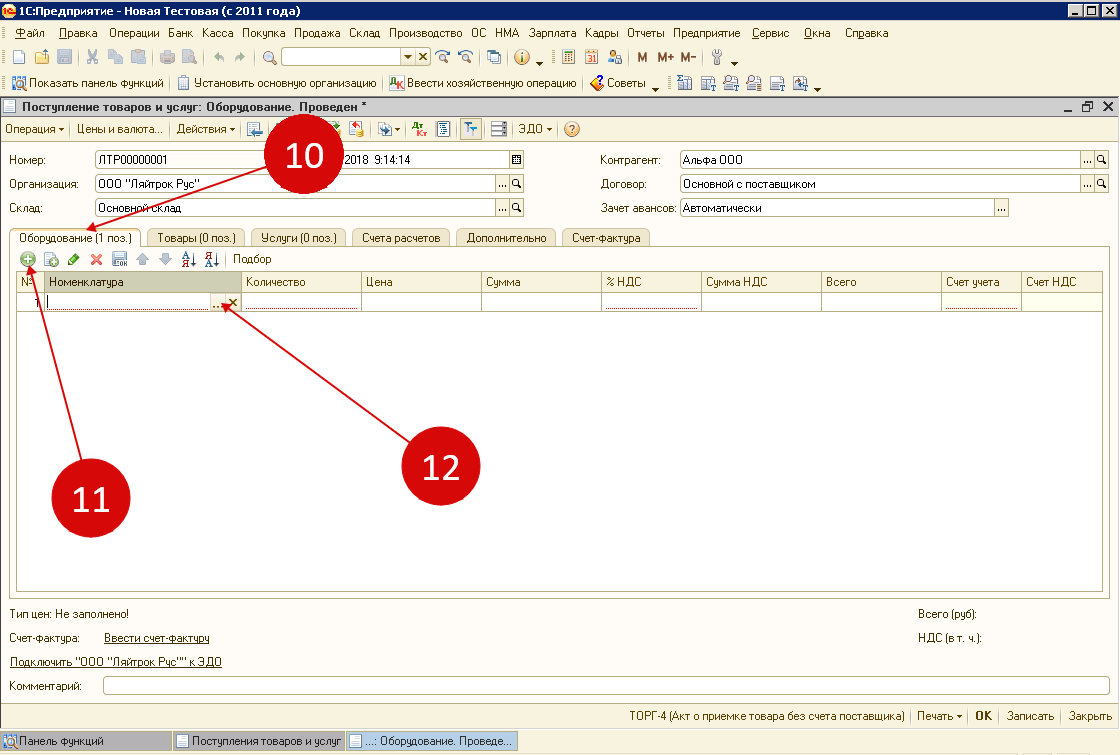Viewport: 1120px width, 755px height.
Task: Click the calculator icon in main toolbar
Action: pos(569,57)
